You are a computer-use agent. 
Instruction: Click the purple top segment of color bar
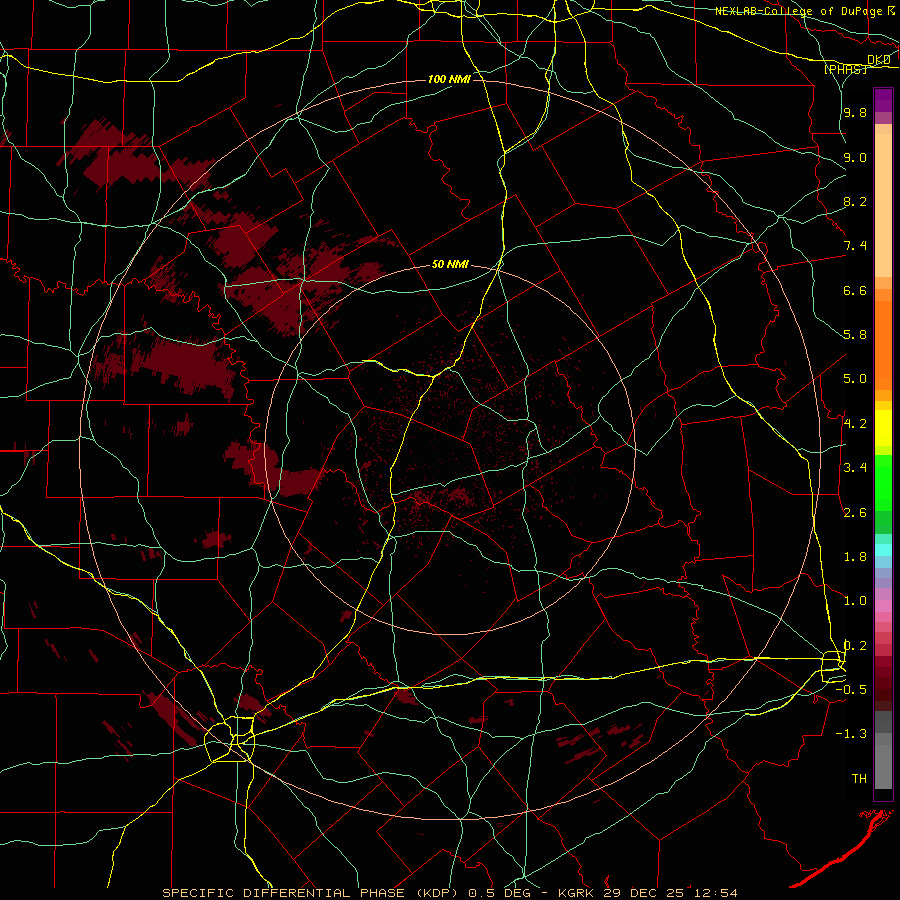[x=883, y=100]
